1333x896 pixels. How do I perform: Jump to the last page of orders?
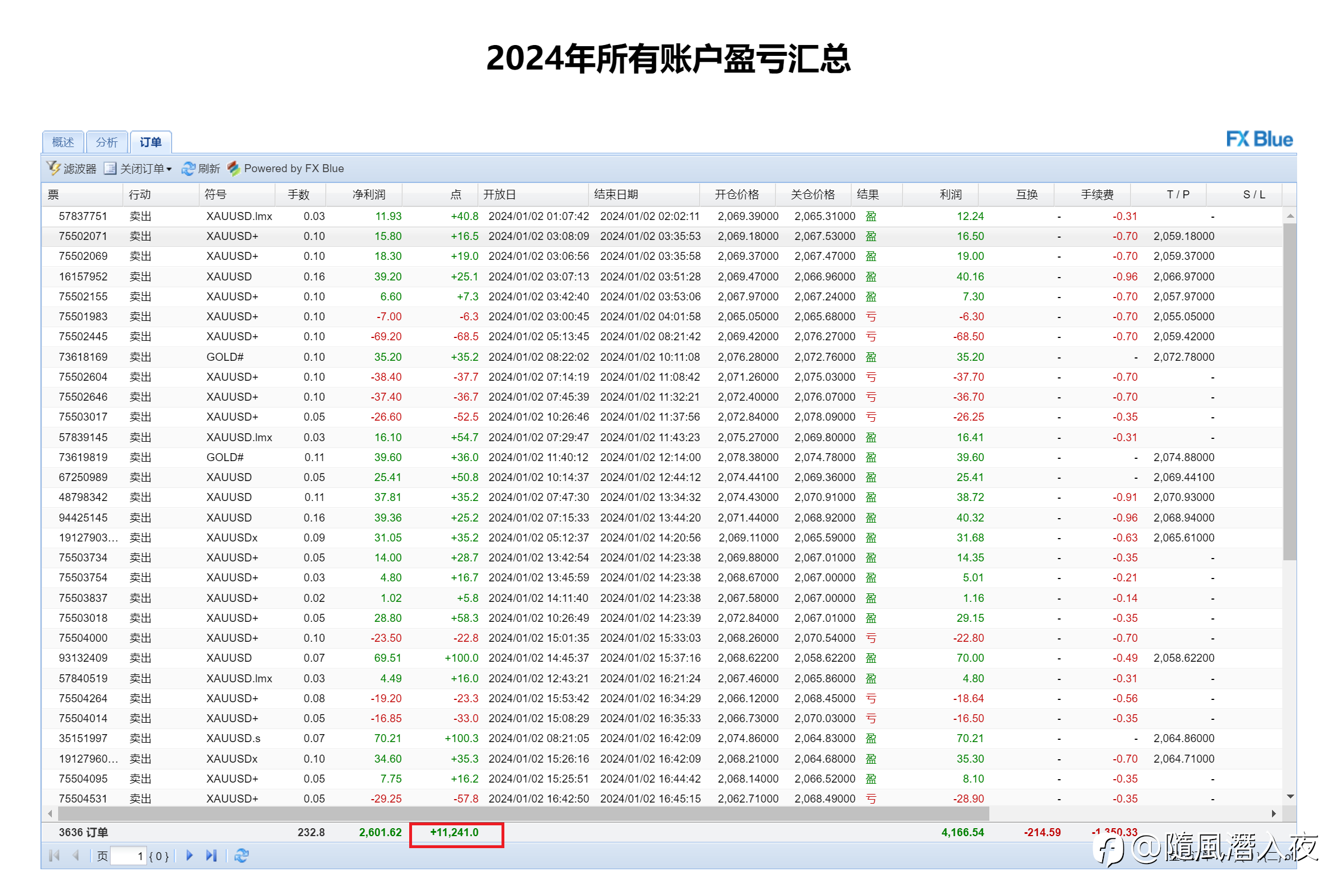coord(211,856)
